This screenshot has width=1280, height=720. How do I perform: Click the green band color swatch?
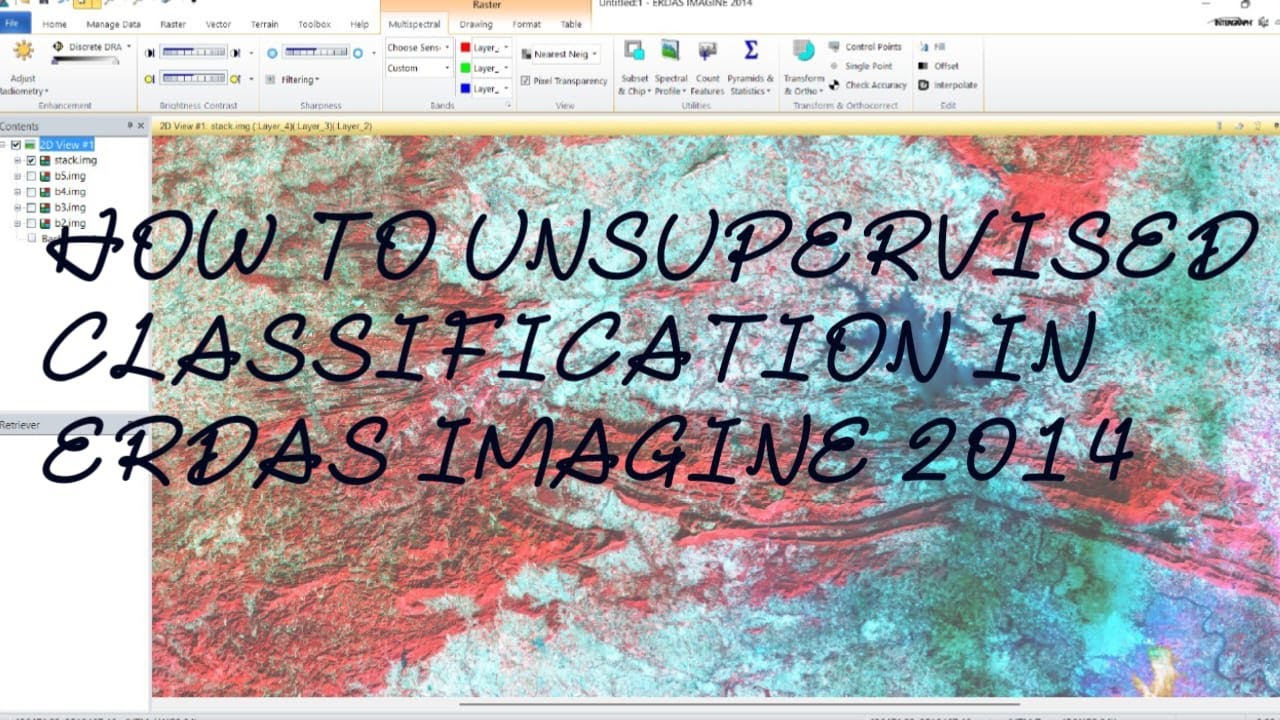tap(465, 68)
